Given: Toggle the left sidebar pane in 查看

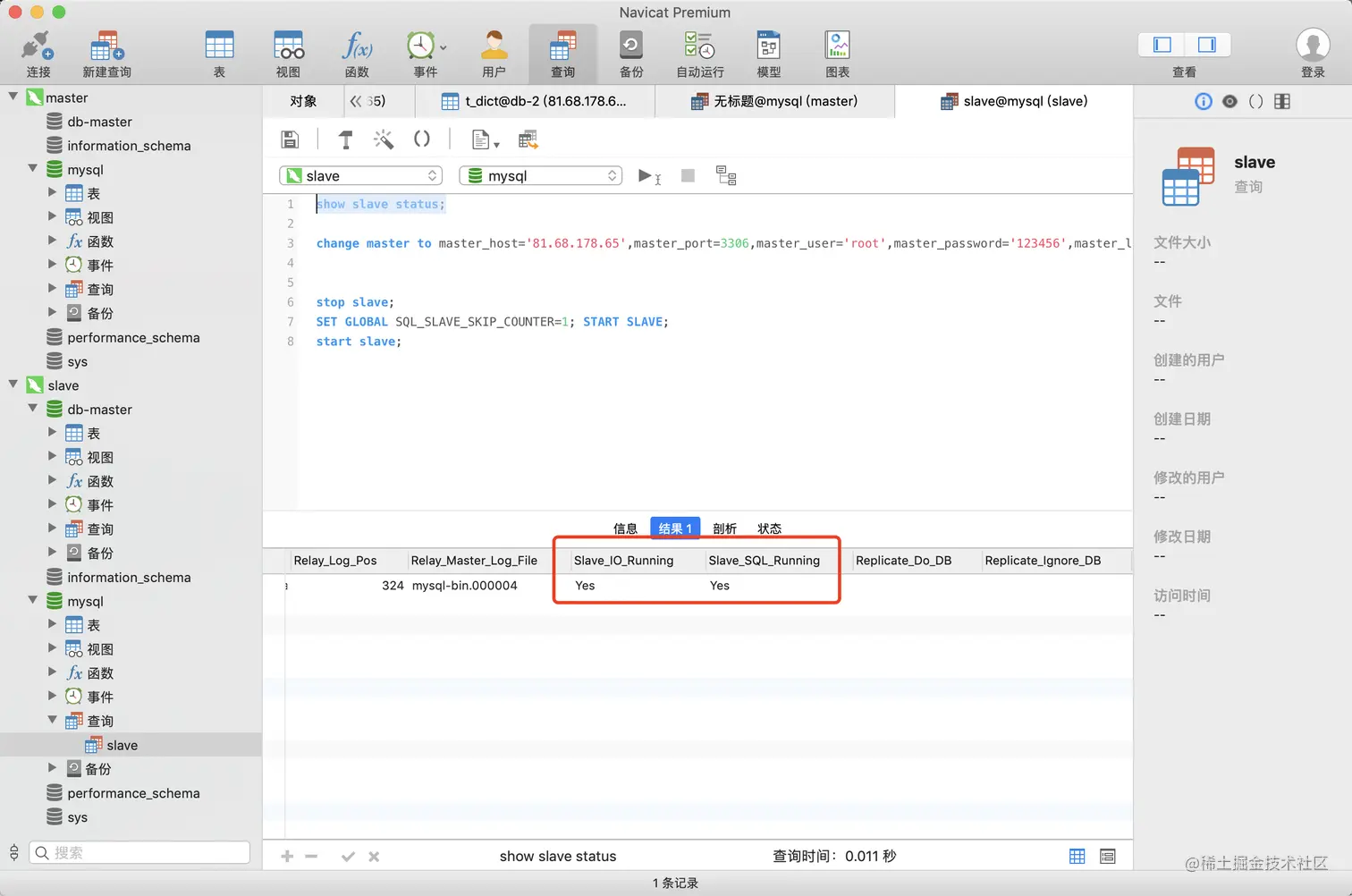Looking at the screenshot, I should click(x=1162, y=45).
